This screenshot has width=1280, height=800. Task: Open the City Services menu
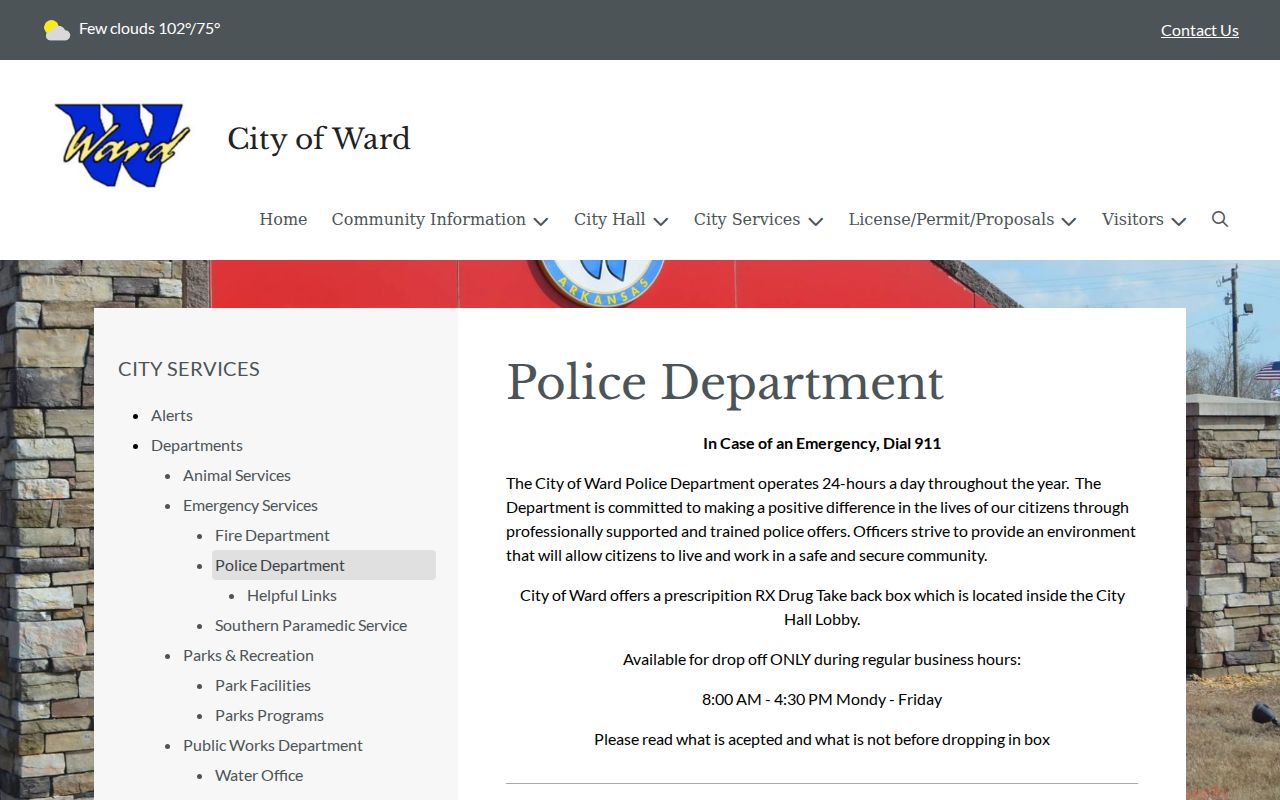tap(747, 219)
